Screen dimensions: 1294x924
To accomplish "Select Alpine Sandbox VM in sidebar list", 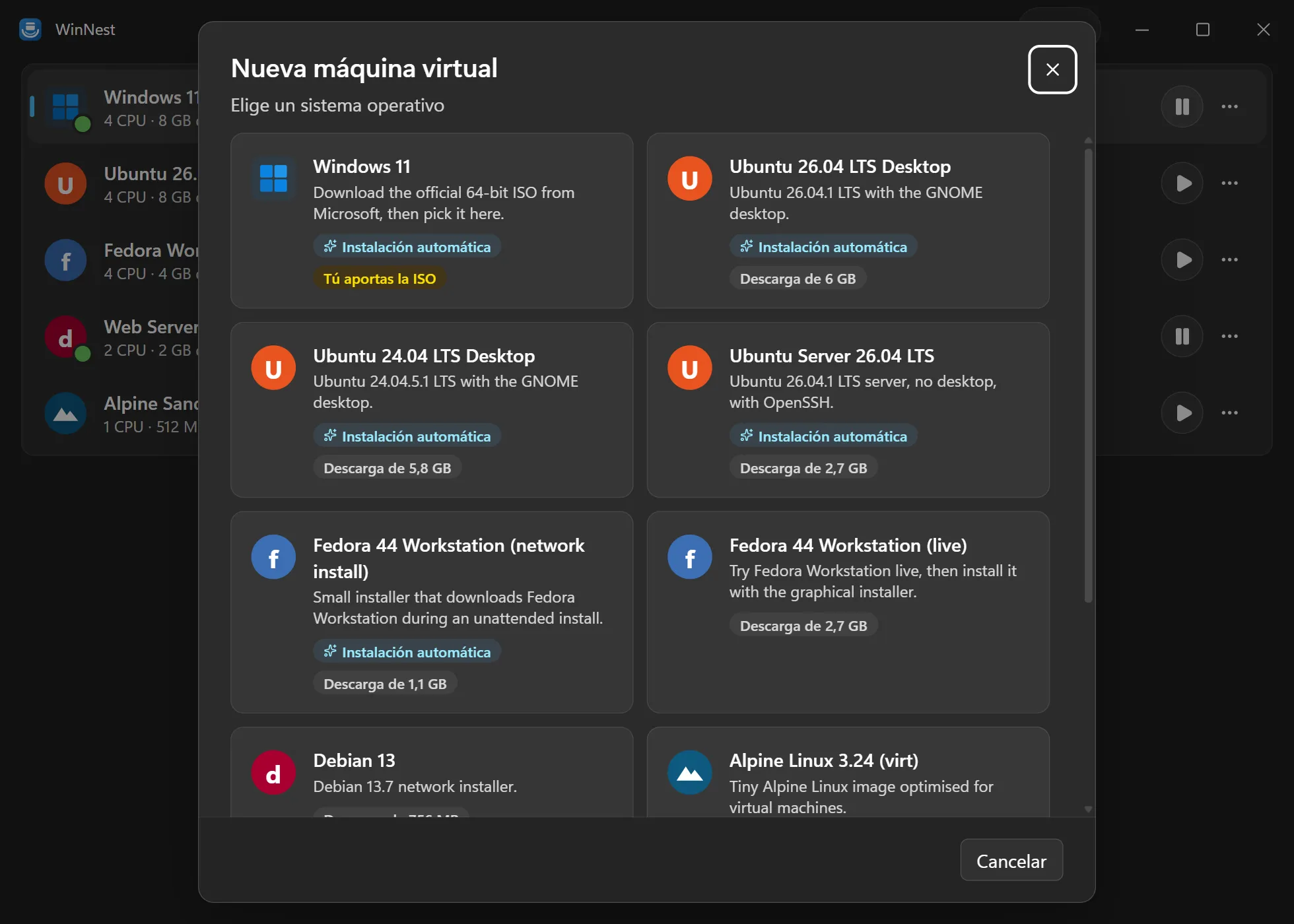I will (114, 413).
